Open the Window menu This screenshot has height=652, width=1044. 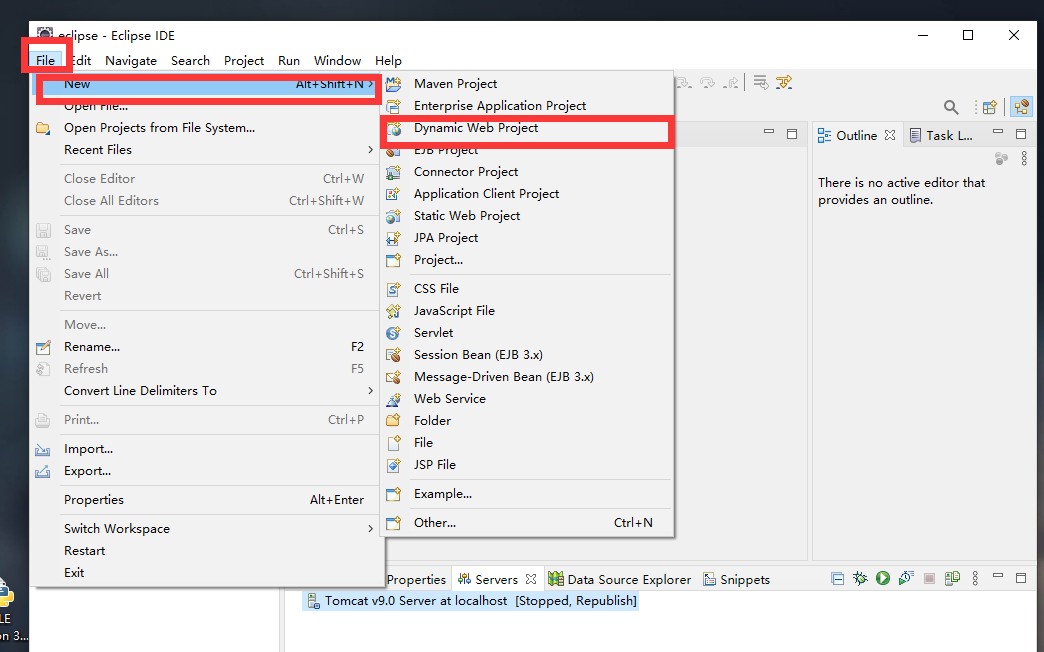[x=337, y=61]
